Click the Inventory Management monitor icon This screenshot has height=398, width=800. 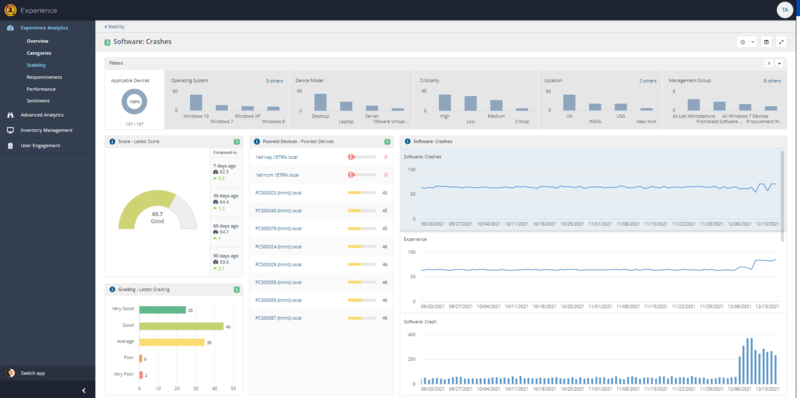pos(10,130)
